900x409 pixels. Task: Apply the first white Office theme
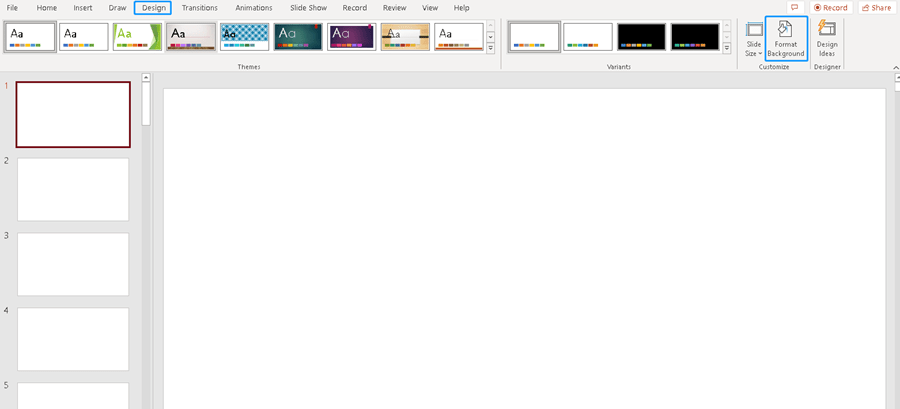tap(30, 37)
